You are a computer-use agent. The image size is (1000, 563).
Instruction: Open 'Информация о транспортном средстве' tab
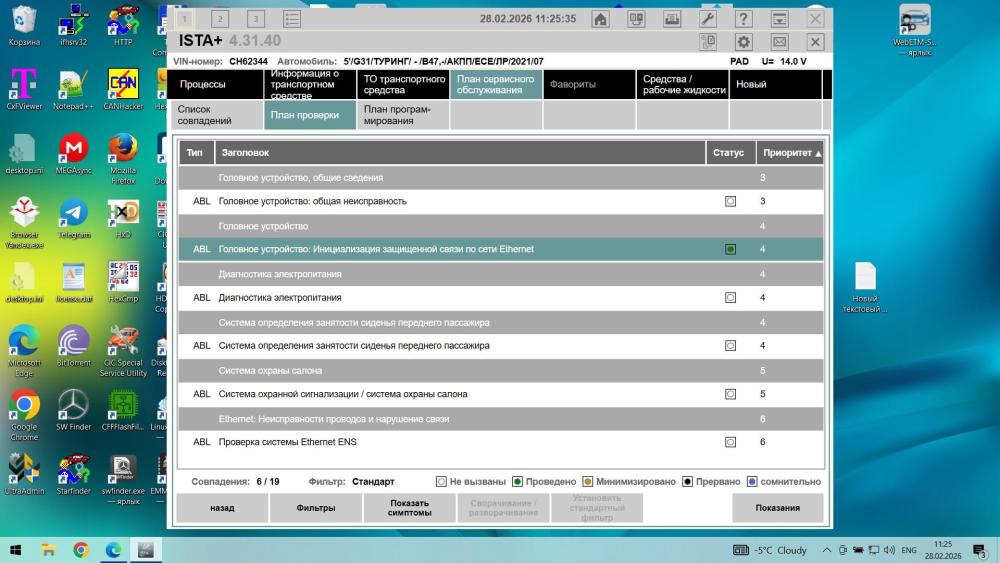[310, 84]
